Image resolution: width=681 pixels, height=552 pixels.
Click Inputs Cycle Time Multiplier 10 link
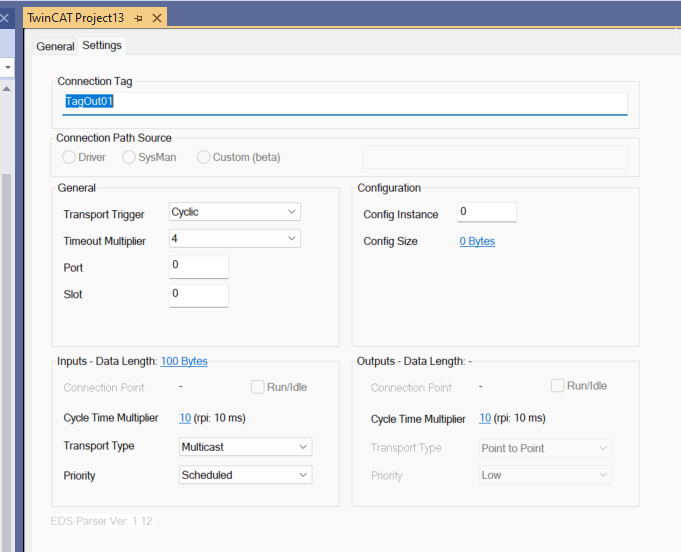point(185,418)
